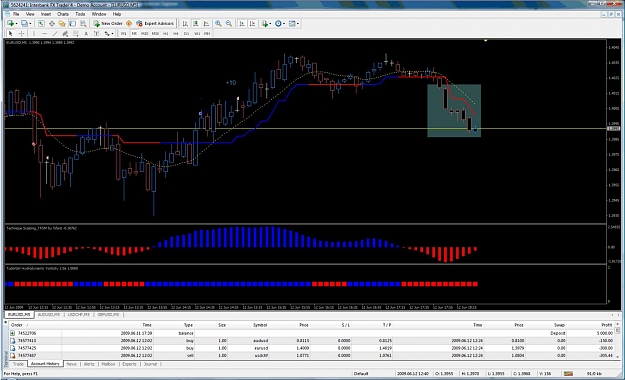This screenshot has width=625, height=380.
Task: Select the Equidistant Channel tool
Action: point(65,33)
